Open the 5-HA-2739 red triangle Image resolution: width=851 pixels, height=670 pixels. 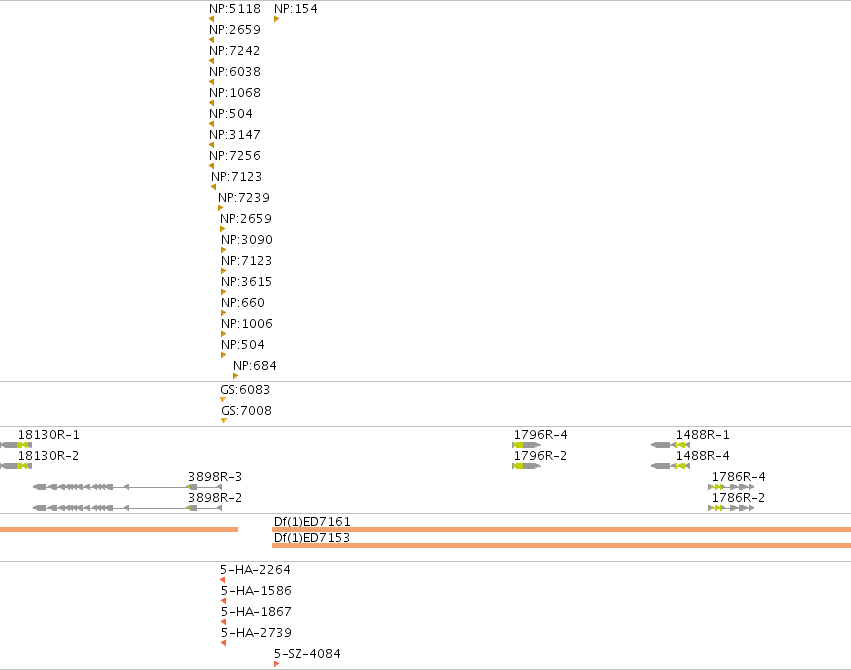click(x=224, y=644)
